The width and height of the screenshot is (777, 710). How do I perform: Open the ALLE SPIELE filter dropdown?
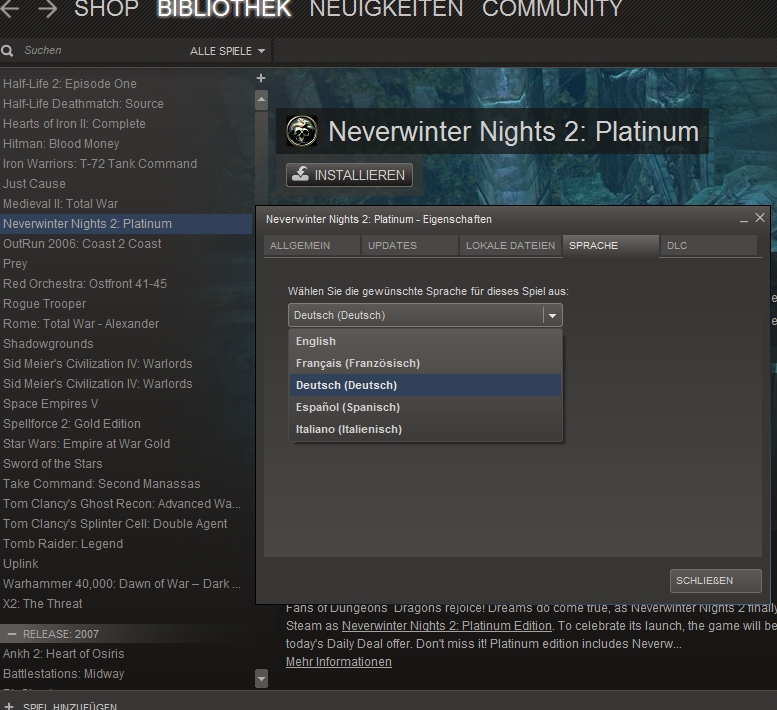pos(227,51)
